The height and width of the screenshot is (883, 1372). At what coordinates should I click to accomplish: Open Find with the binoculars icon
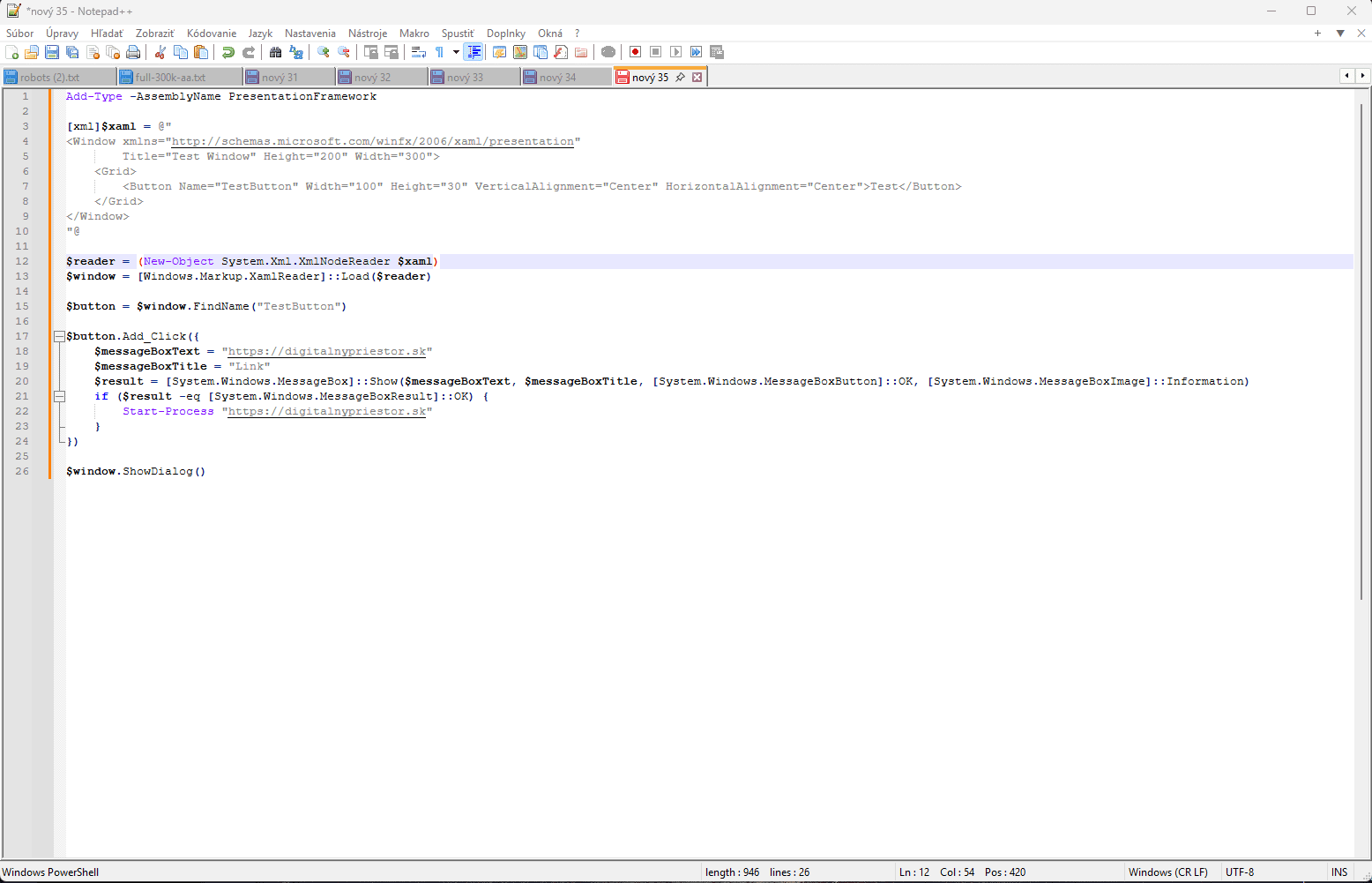tap(275, 53)
